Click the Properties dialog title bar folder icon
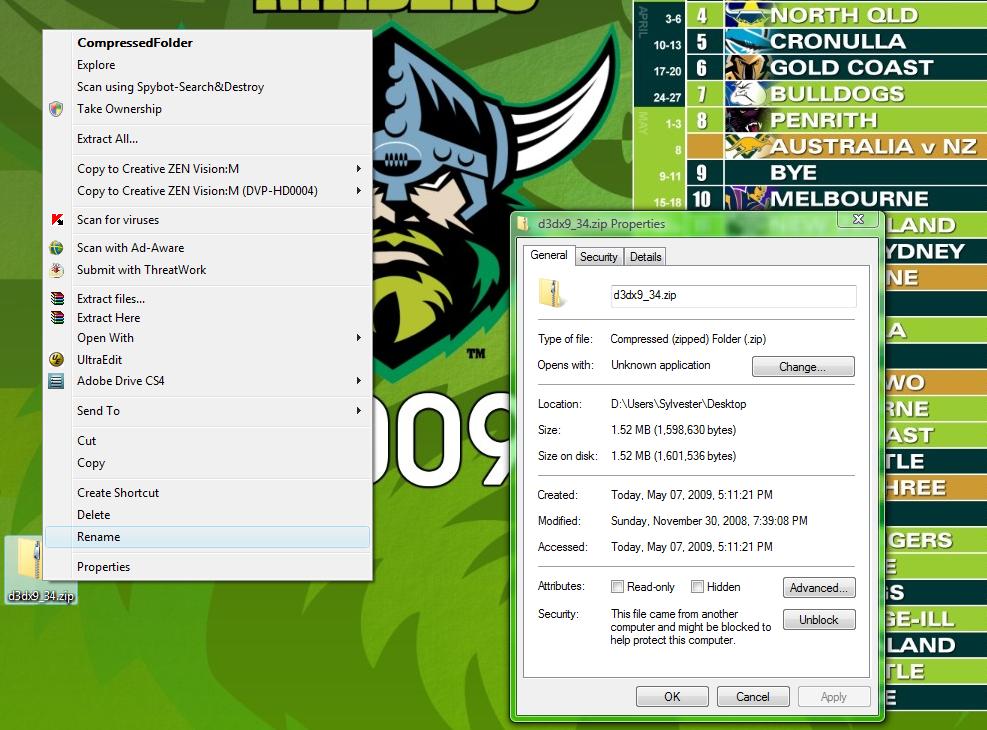Screen dimensions: 987x730 tap(522, 223)
